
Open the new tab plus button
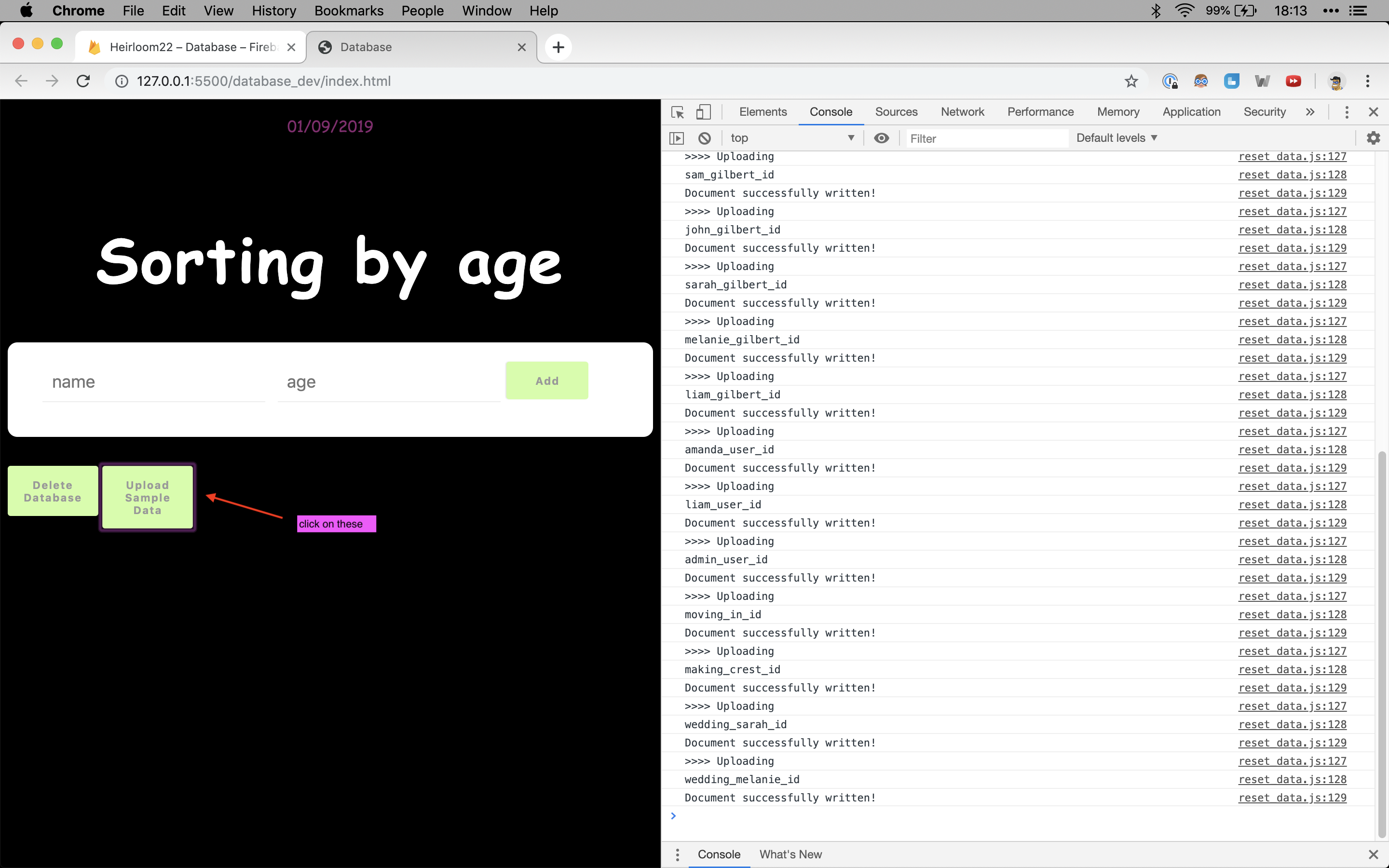tap(558, 47)
